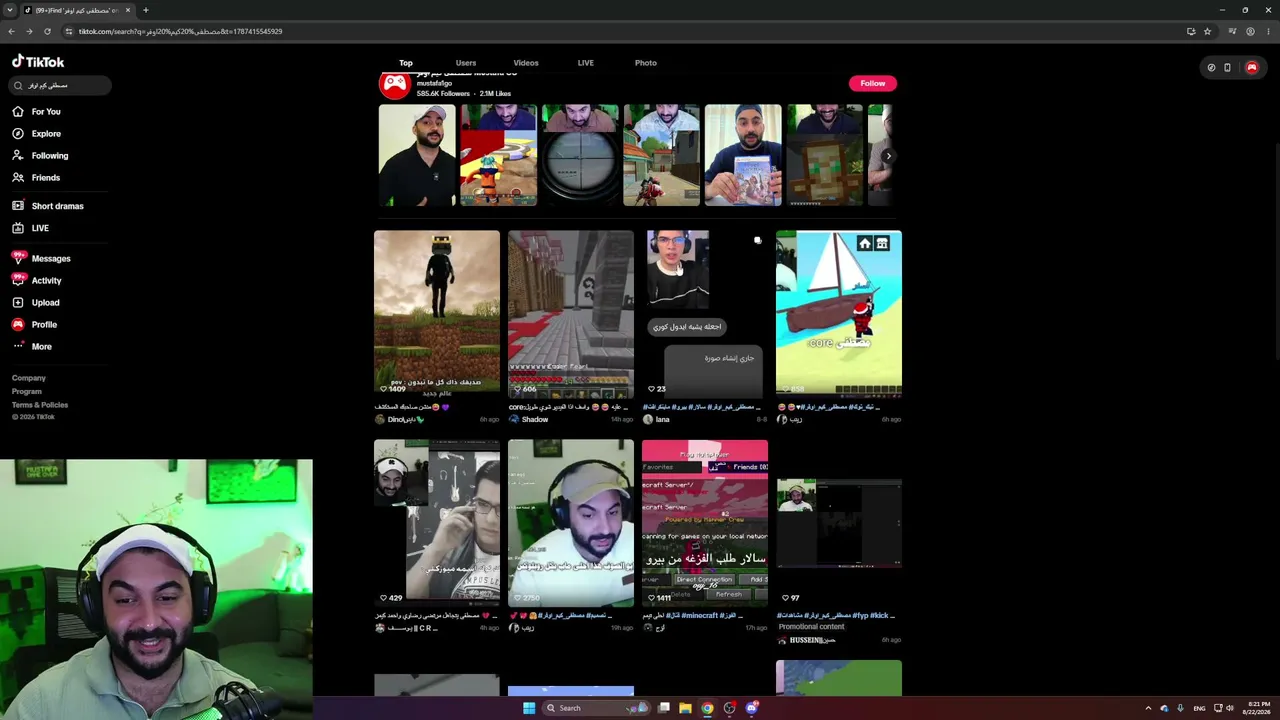Open the Chrome profile icon
The height and width of the screenshot is (720, 1280).
click(1250, 31)
